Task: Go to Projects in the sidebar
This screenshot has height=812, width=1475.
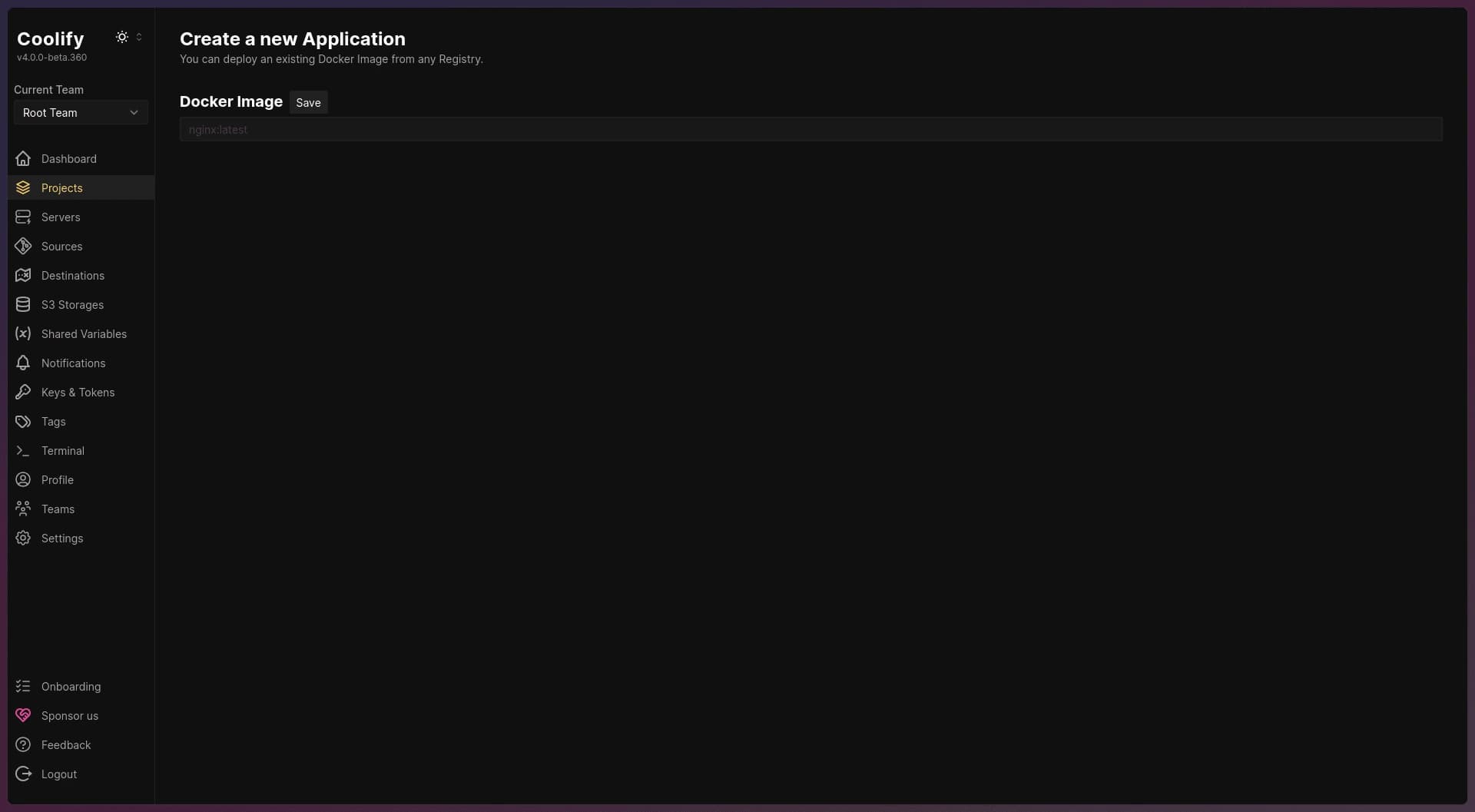Action: [x=81, y=187]
